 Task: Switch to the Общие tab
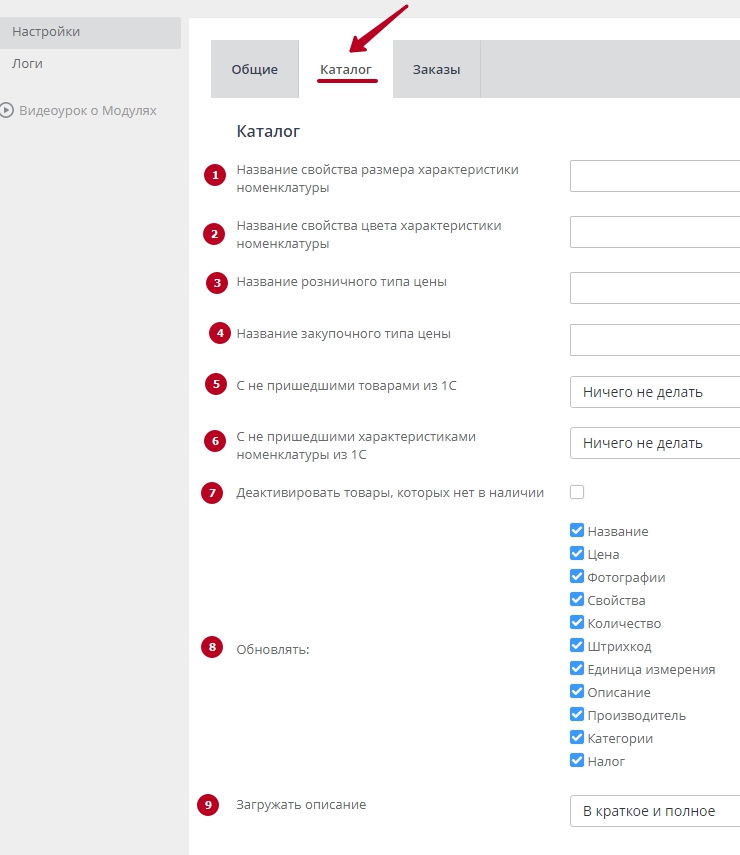(254, 70)
